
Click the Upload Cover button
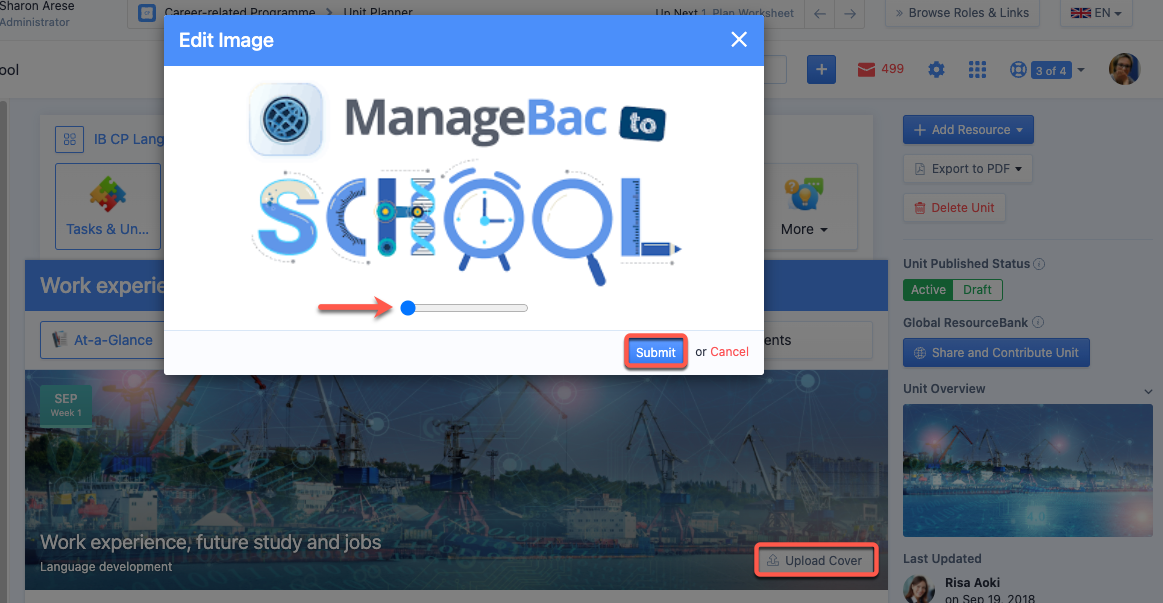point(816,561)
